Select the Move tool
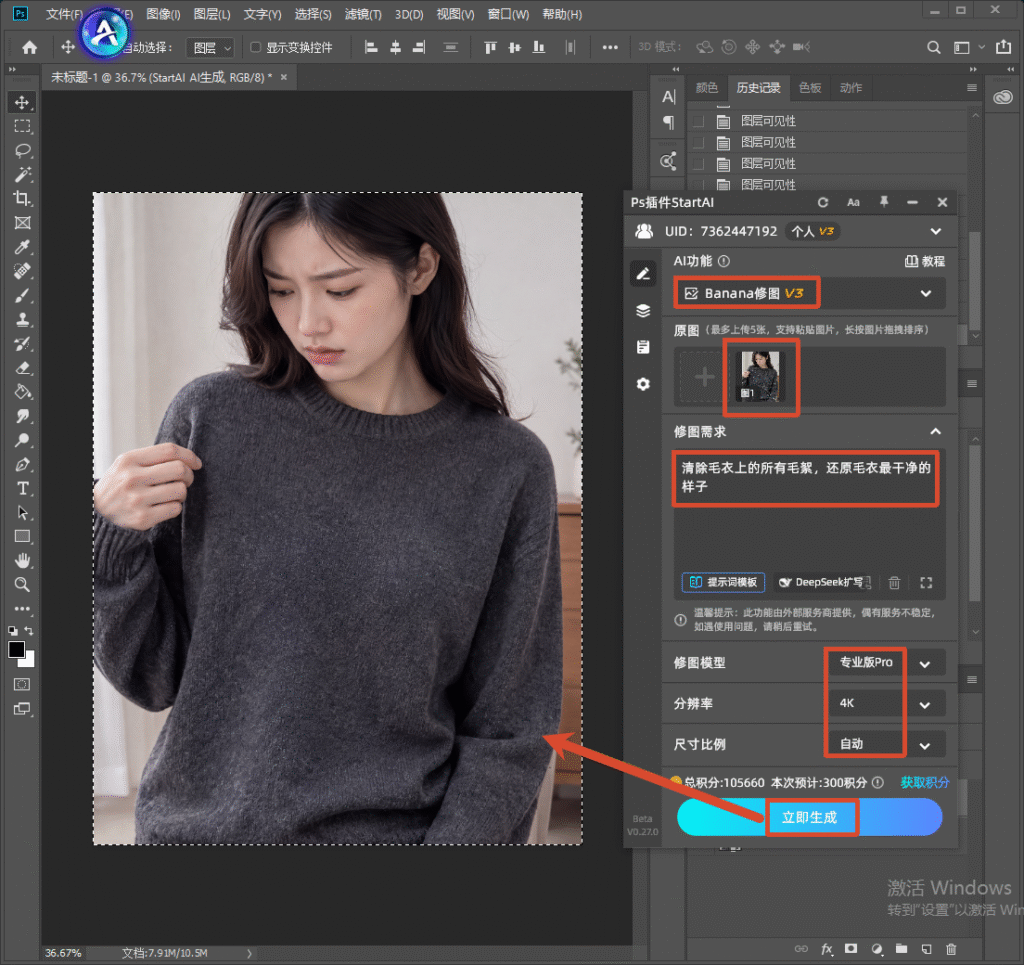Image resolution: width=1024 pixels, height=965 pixels. 22,103
